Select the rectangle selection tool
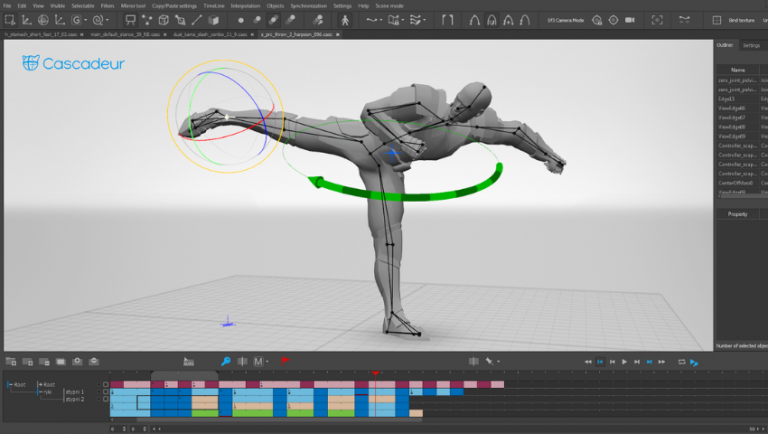This screenshot has width=768, height=434. click(x=10, y=20)
